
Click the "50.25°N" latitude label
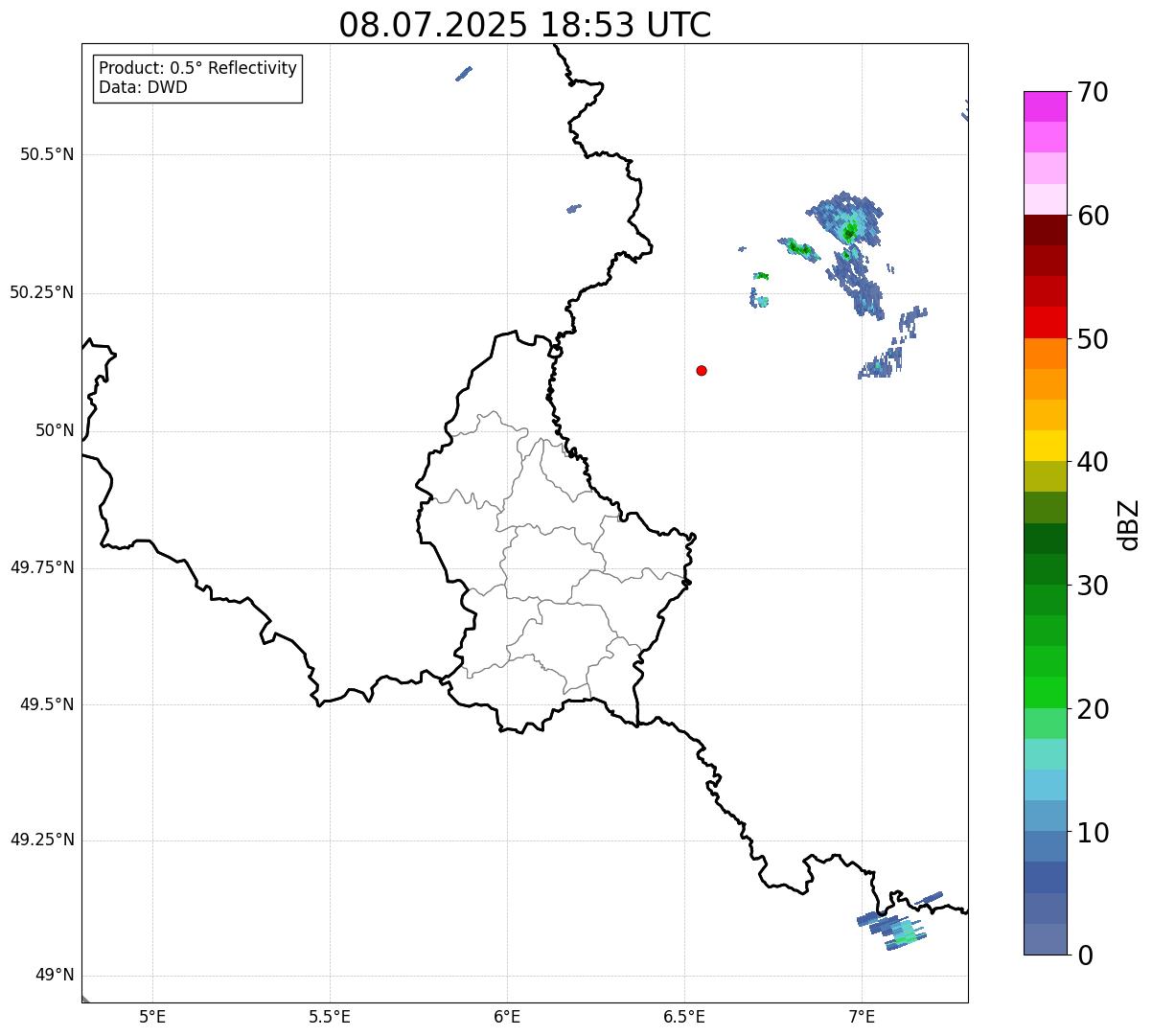click(42, 292)
